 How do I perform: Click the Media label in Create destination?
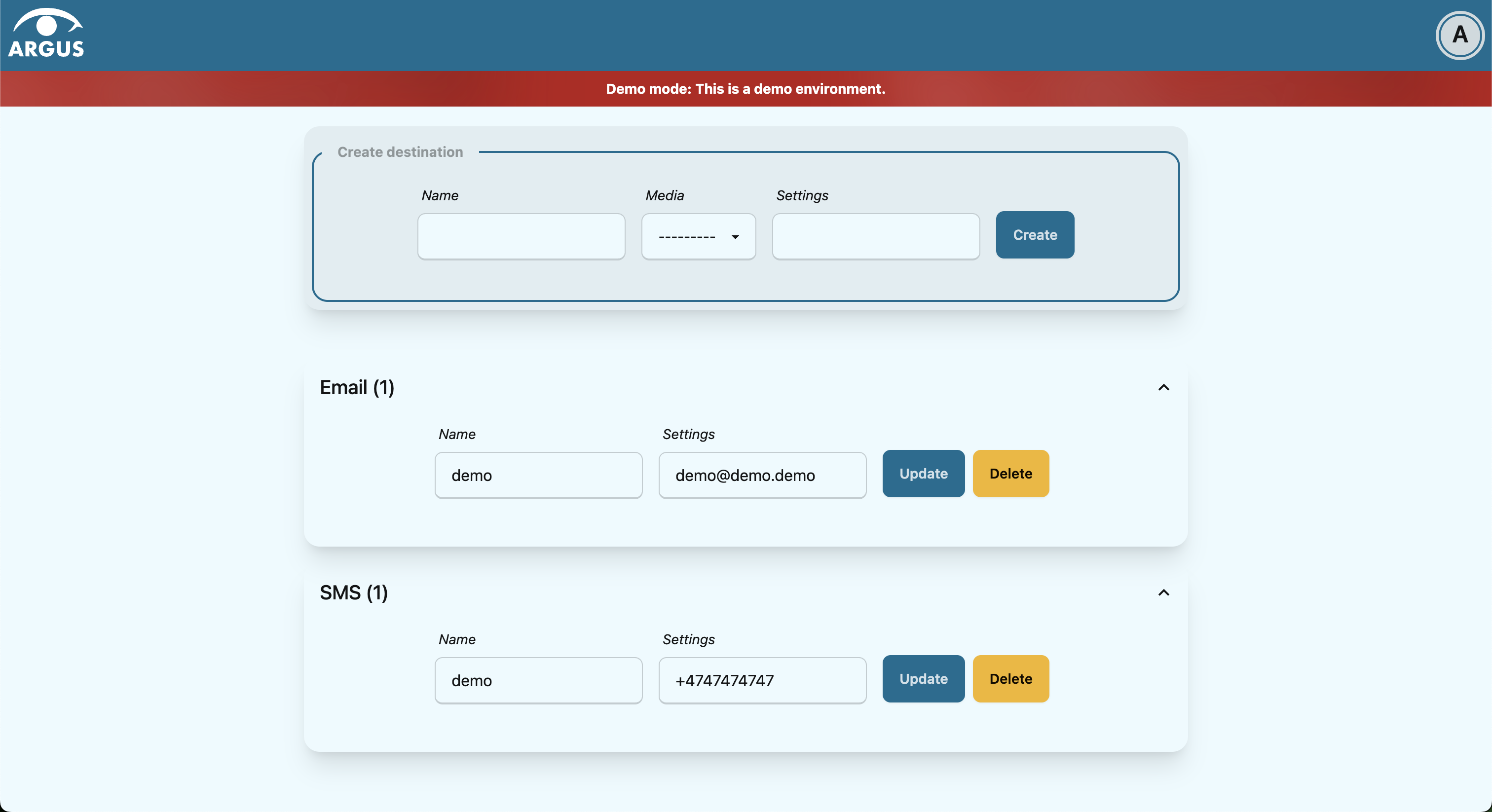pos(665,195)
